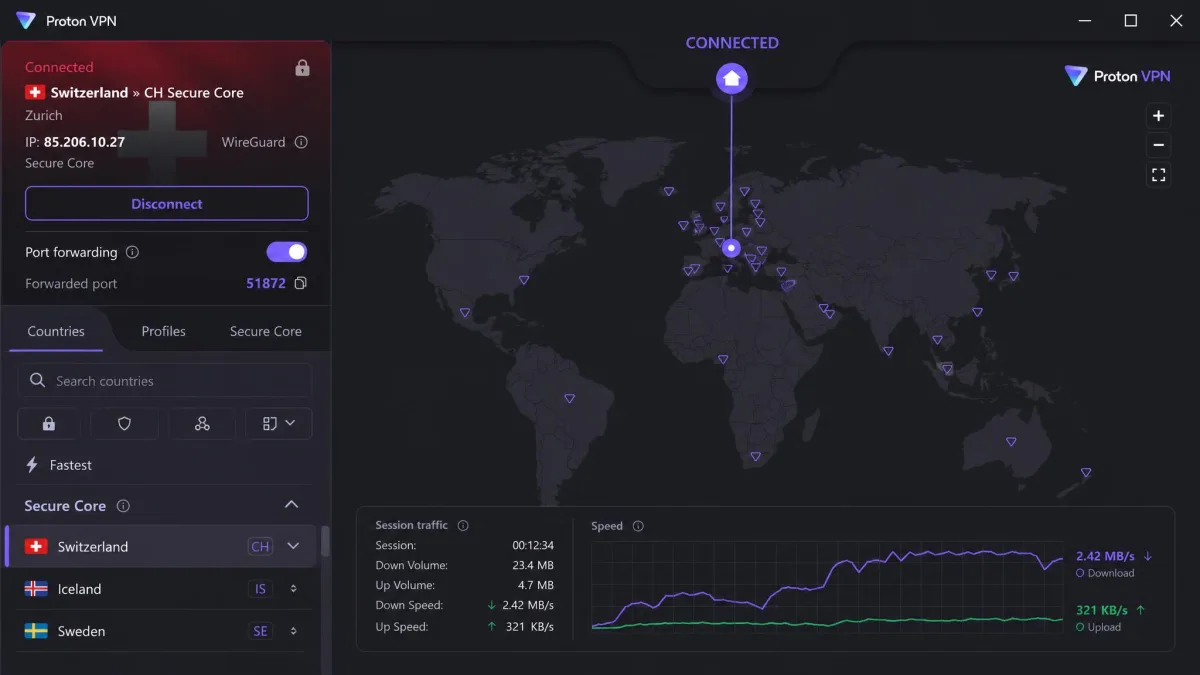Expand Switzerland server list chevron
Screen dimensions: 1200x675
tap(293, 546)
